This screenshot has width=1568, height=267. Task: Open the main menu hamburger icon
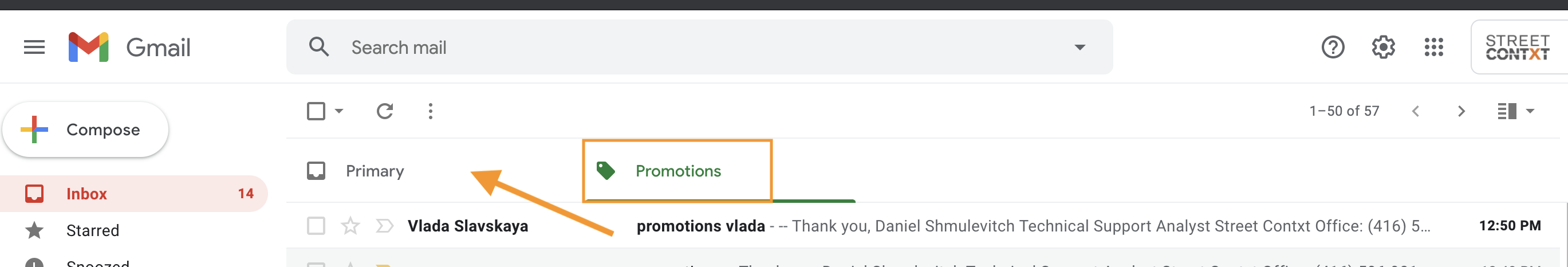pyautogui.click(x=34, y=47)
